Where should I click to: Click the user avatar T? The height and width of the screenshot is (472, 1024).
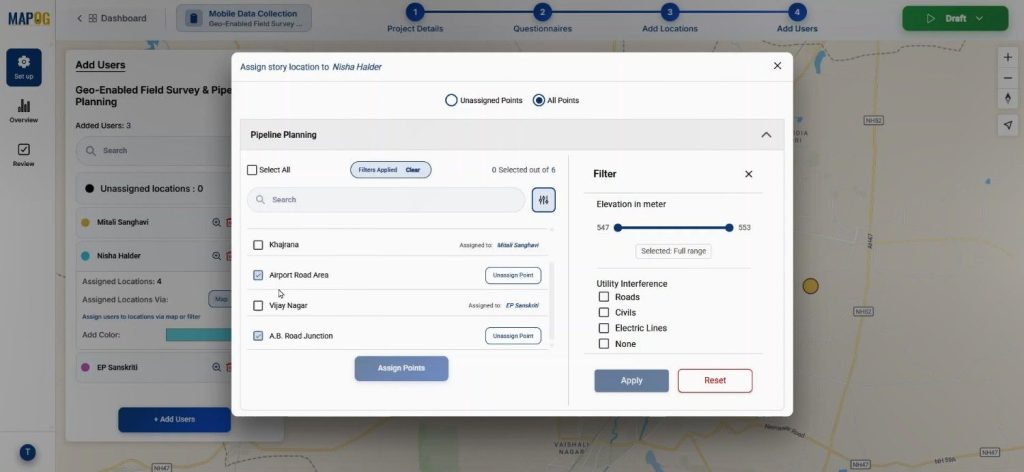(x=27, y=452)
